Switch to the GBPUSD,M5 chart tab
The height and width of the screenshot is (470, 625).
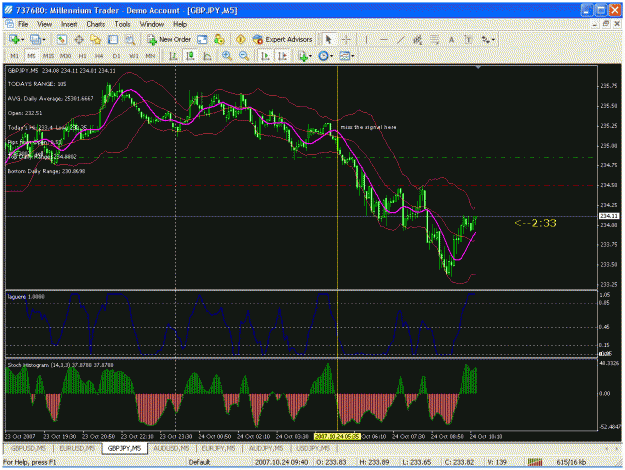pyautogui.click(x=28, y=448)
